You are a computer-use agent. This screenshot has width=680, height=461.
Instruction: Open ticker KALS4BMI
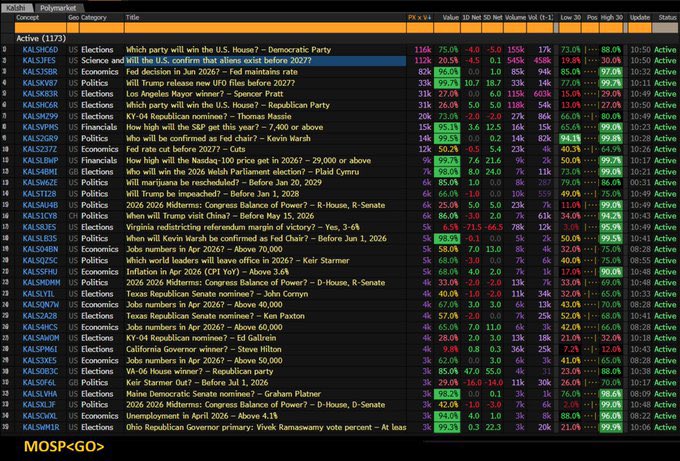click(x=39, y=172)
